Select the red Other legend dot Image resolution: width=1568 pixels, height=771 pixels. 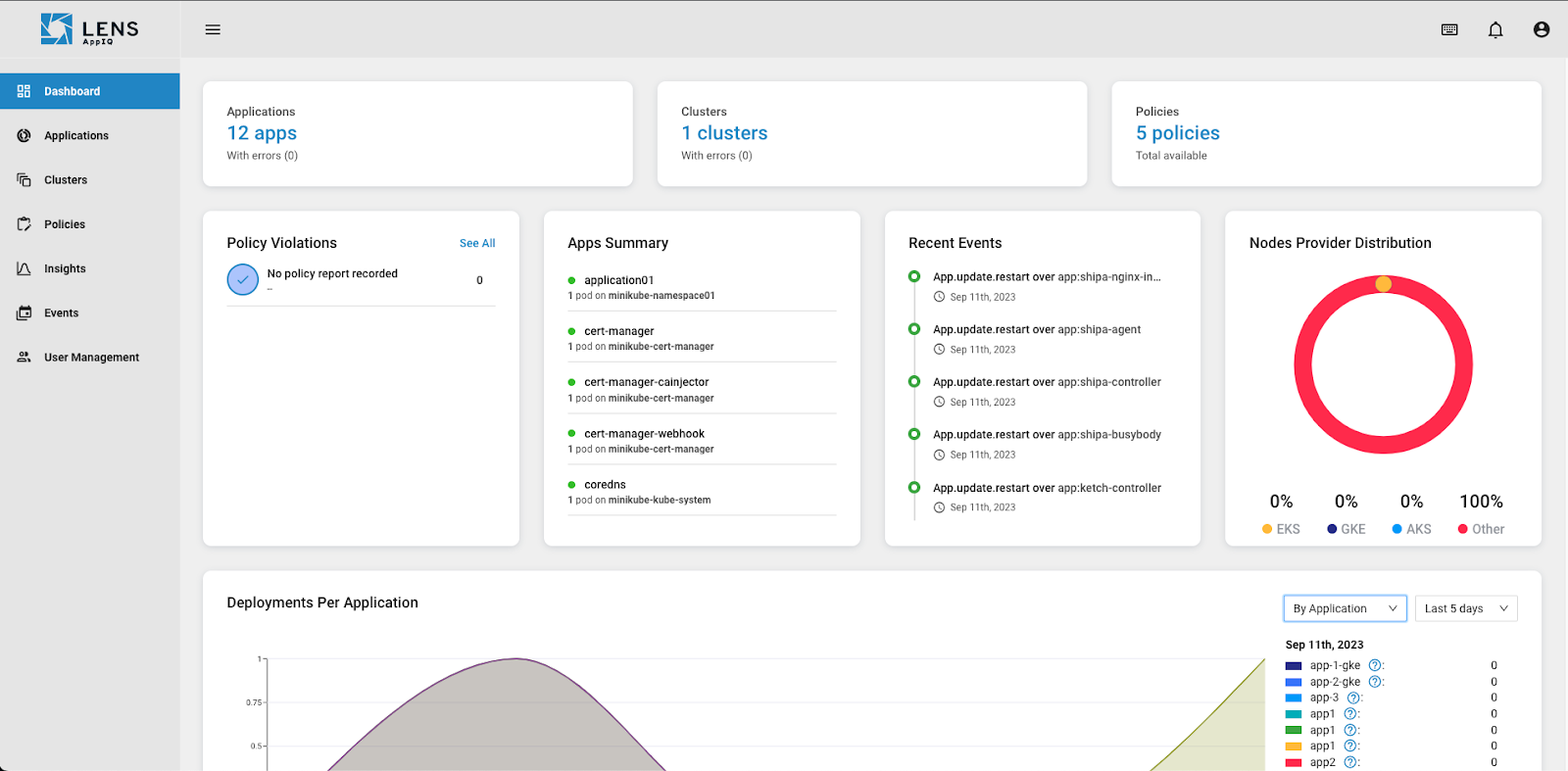point(1463,529)
